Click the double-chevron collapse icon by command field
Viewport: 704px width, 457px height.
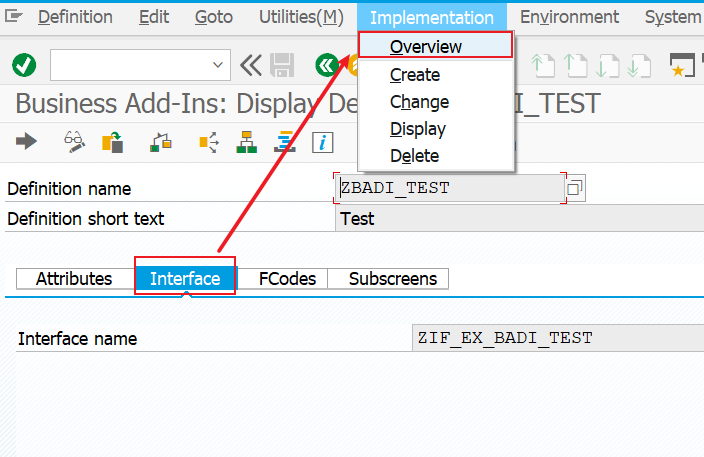251,66
